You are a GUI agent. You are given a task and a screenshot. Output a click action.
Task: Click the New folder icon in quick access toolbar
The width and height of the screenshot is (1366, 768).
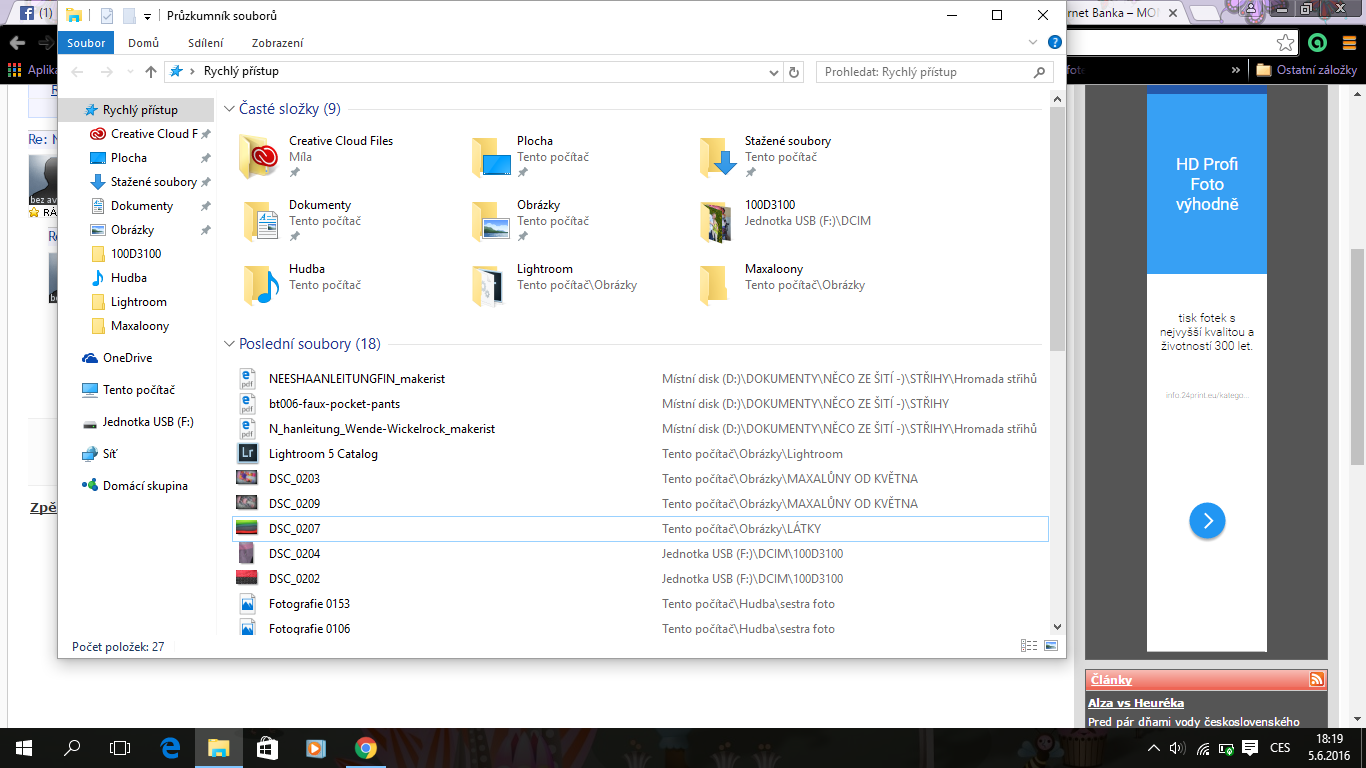(x=128, y=16)
